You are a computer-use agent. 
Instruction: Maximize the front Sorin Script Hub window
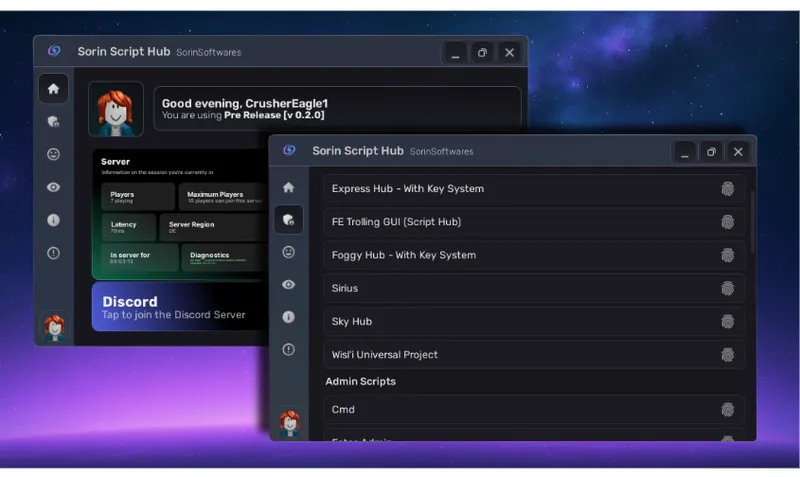[x=711, y=152]
